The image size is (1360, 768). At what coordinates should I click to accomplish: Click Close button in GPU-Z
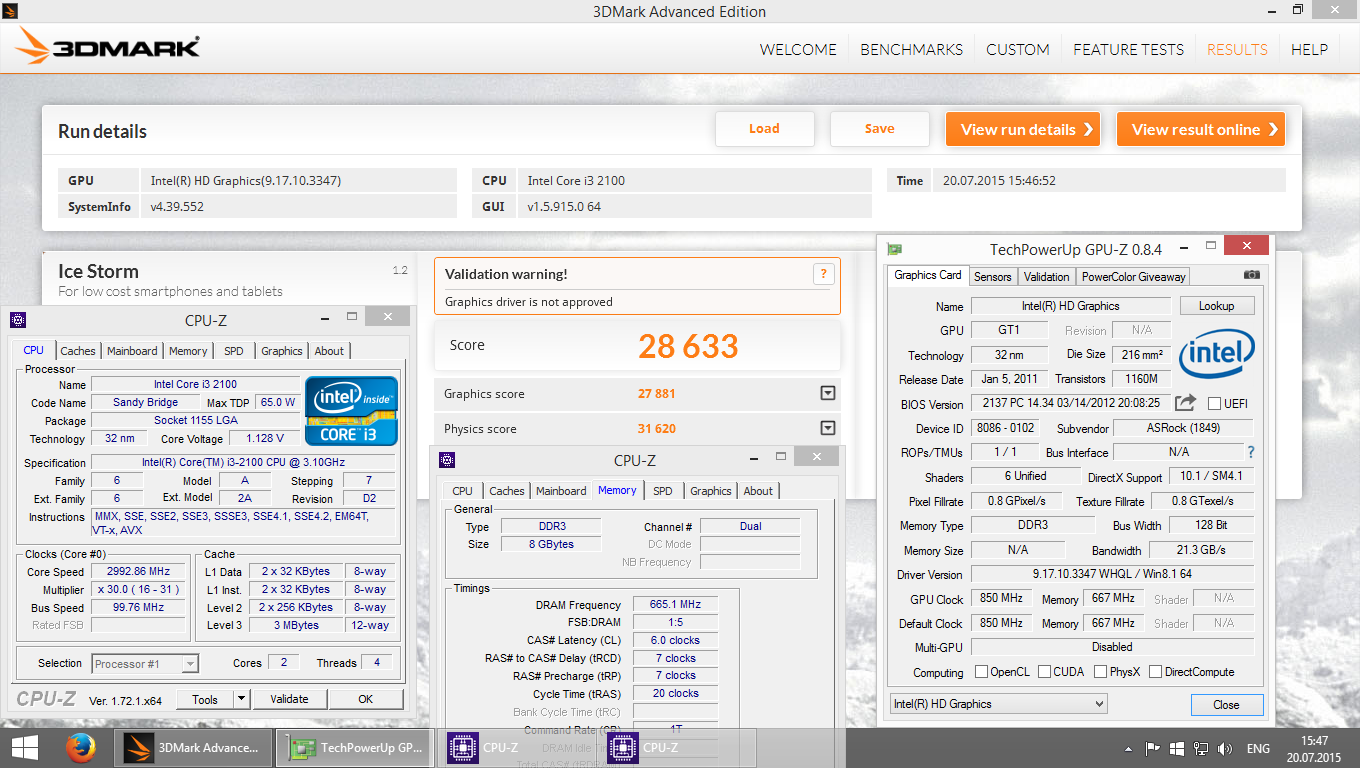coord(1227,705)
